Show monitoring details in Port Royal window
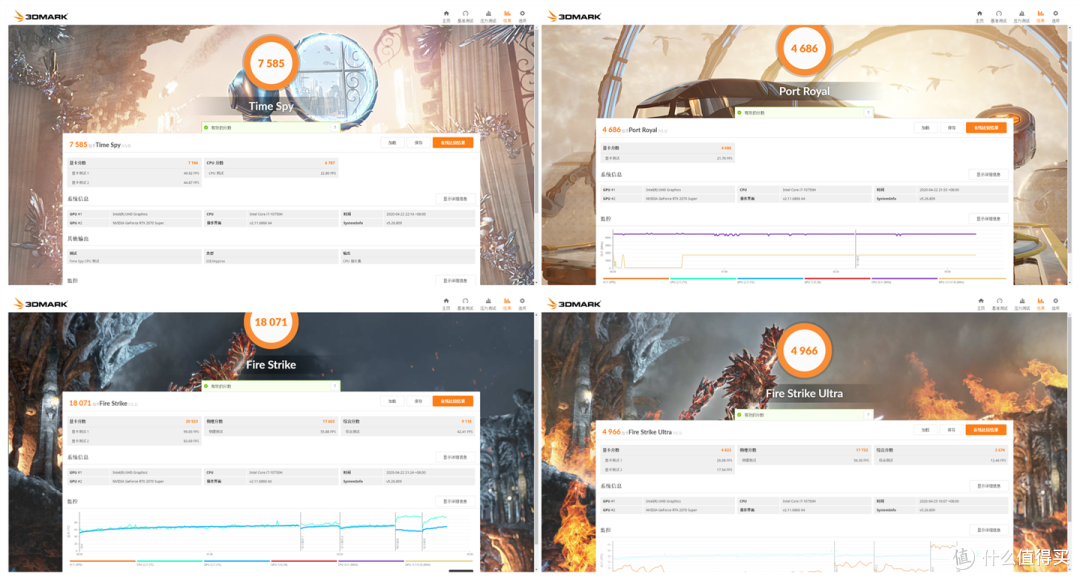Screen dimensions: 1080x580 click(x=988, y=218)
